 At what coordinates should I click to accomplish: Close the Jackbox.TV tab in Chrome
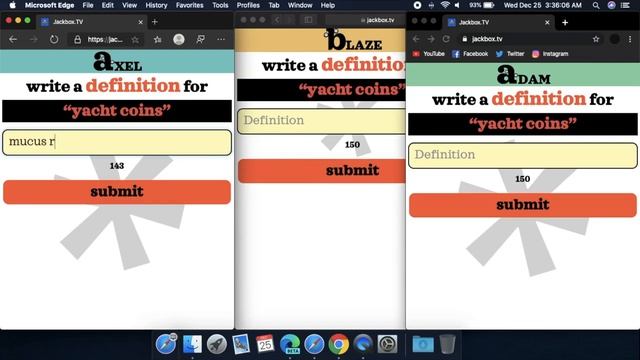tap(547, 22)
